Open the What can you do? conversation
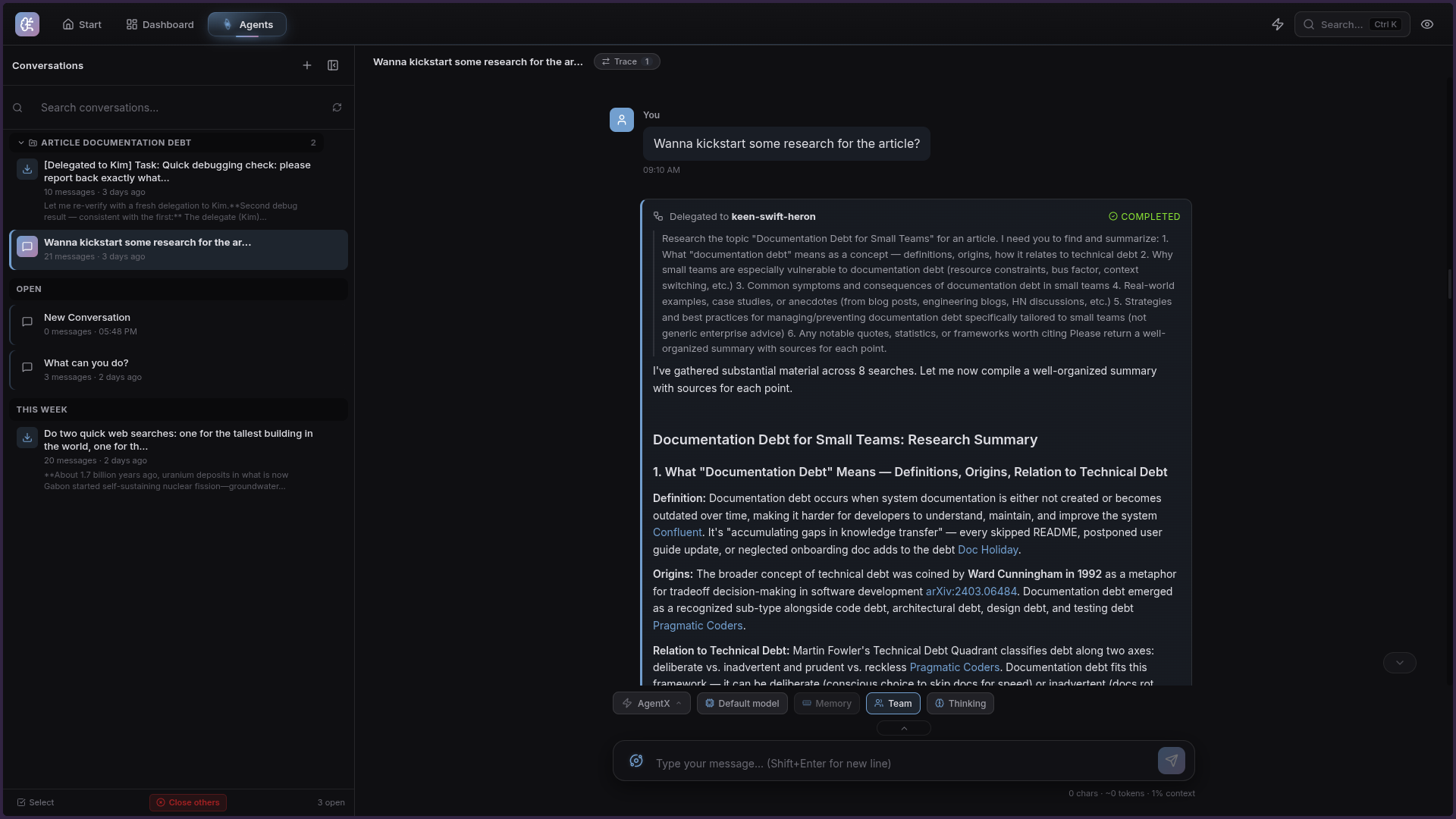The image size is (1456, 819). 178,369
